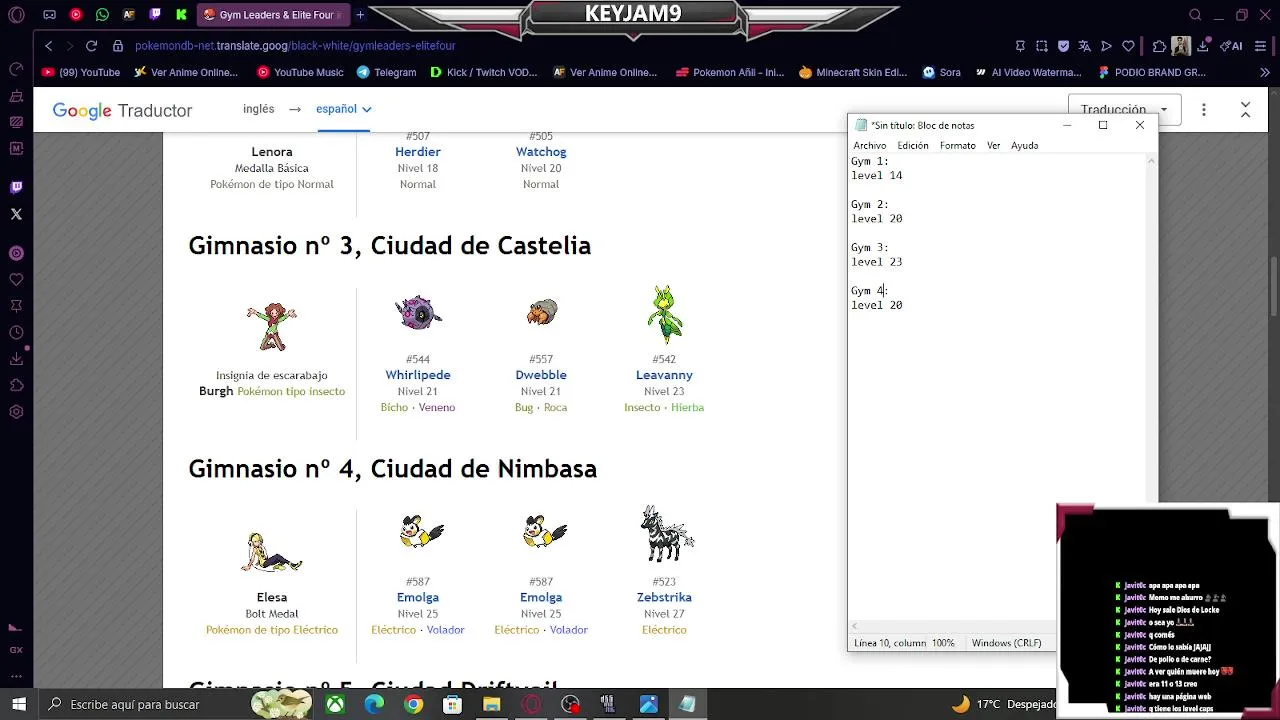The width and height of the screenshot is (1280, 720).
Task: Open the ad blocker shield icon
Action: (x=1063, y=46)
